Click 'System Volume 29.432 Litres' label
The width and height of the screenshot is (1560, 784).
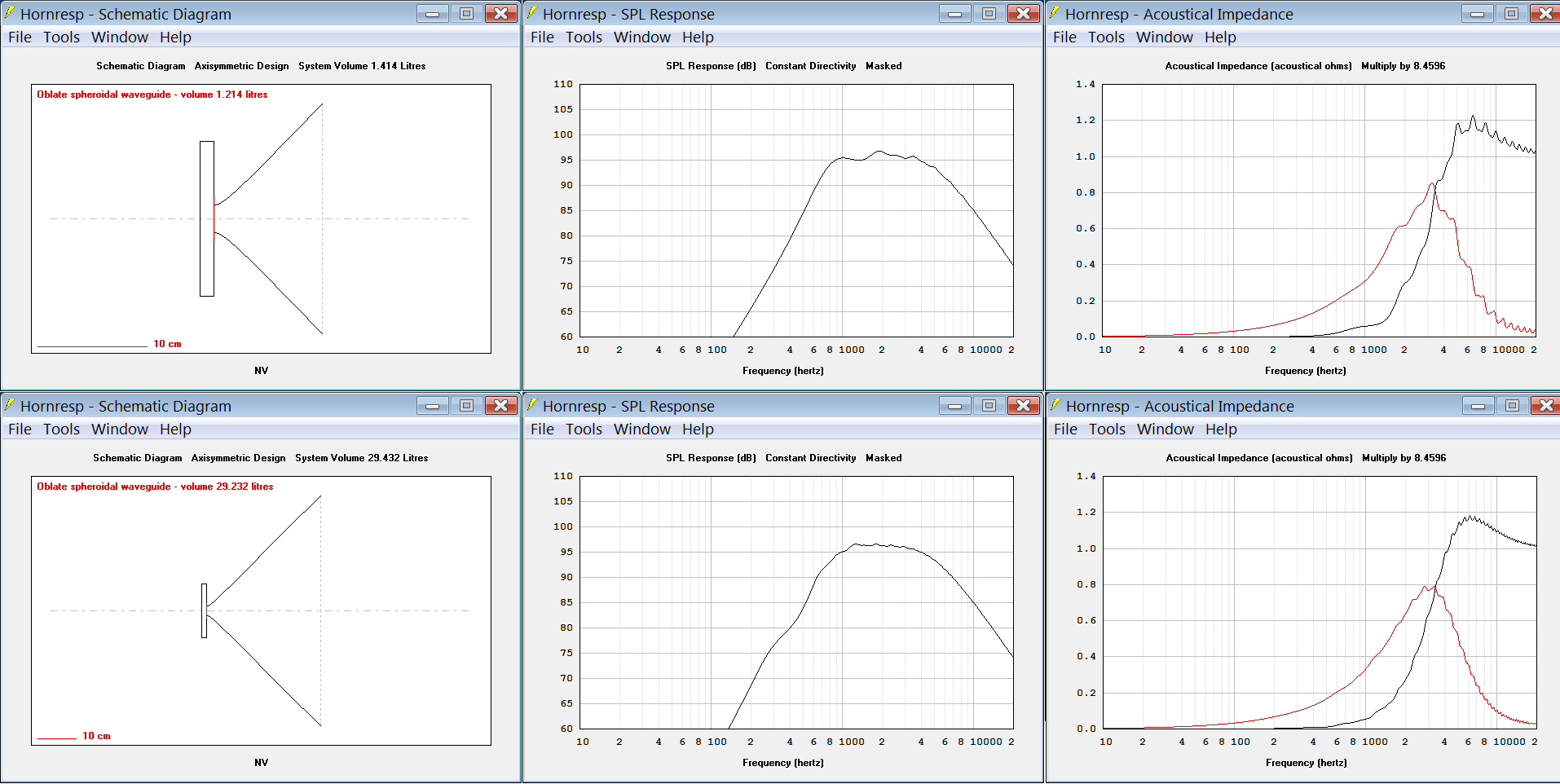tap(361, 458)
